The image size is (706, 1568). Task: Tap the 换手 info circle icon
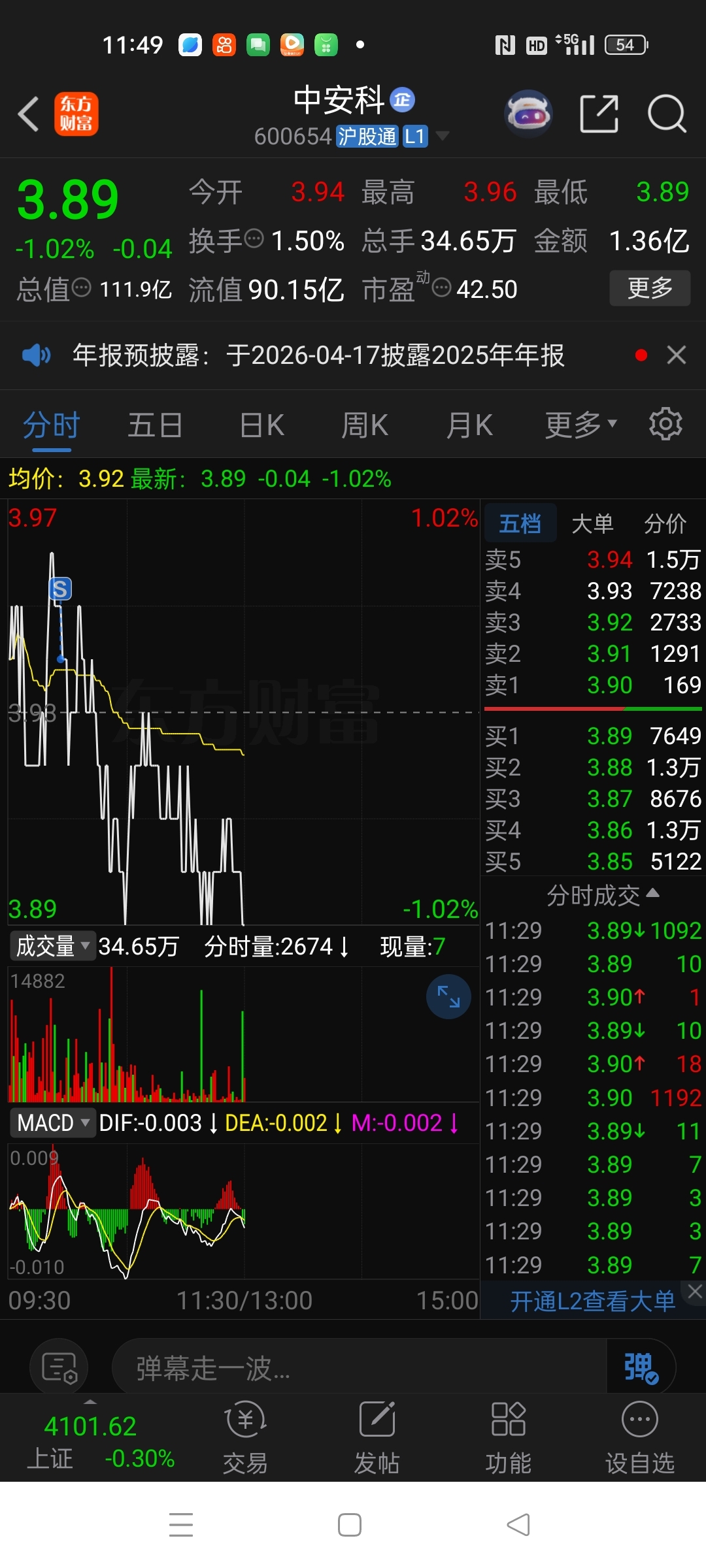pos(254,238)
